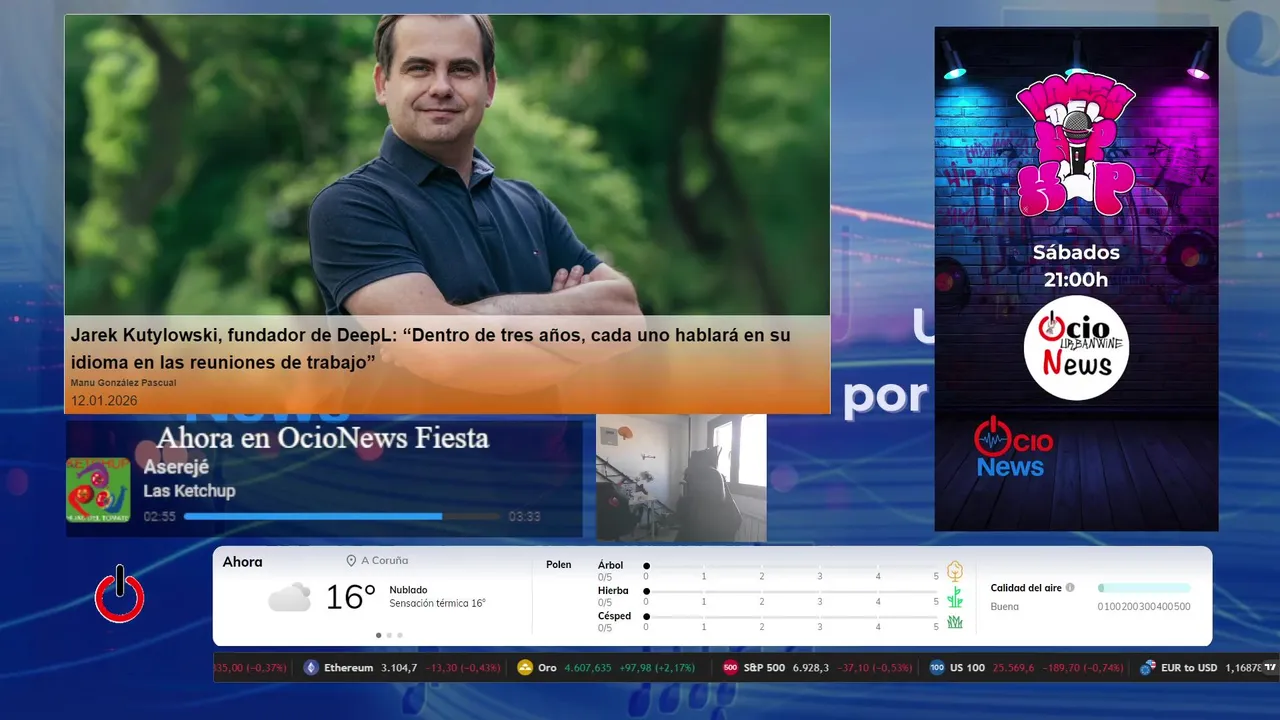Click the gold Oro icon in ticker
This screenshot has width=1280, height=720.
click(x=525, y=668)
